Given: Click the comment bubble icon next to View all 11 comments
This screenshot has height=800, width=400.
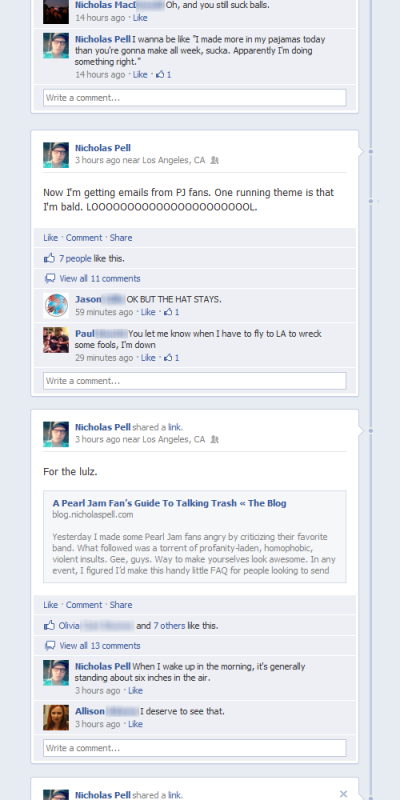Looking at the screenshot, I should click(49, 279).
